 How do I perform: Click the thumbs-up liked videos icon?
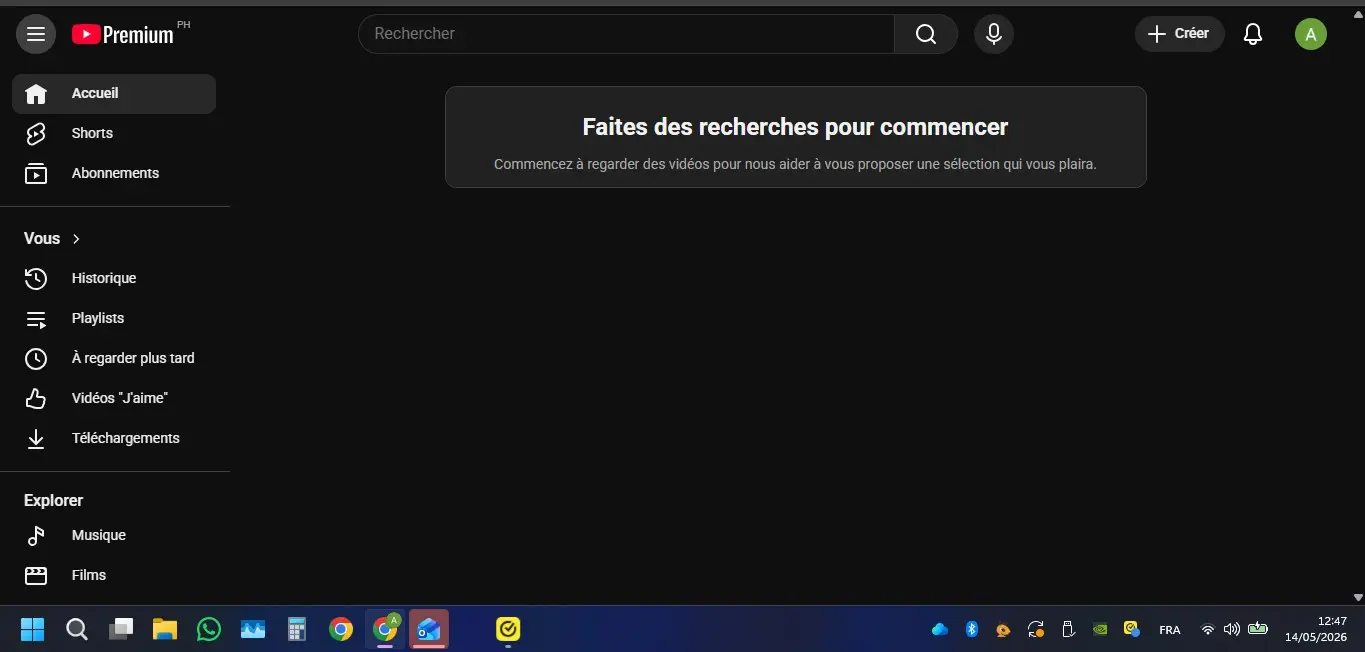tap(36, 398)
